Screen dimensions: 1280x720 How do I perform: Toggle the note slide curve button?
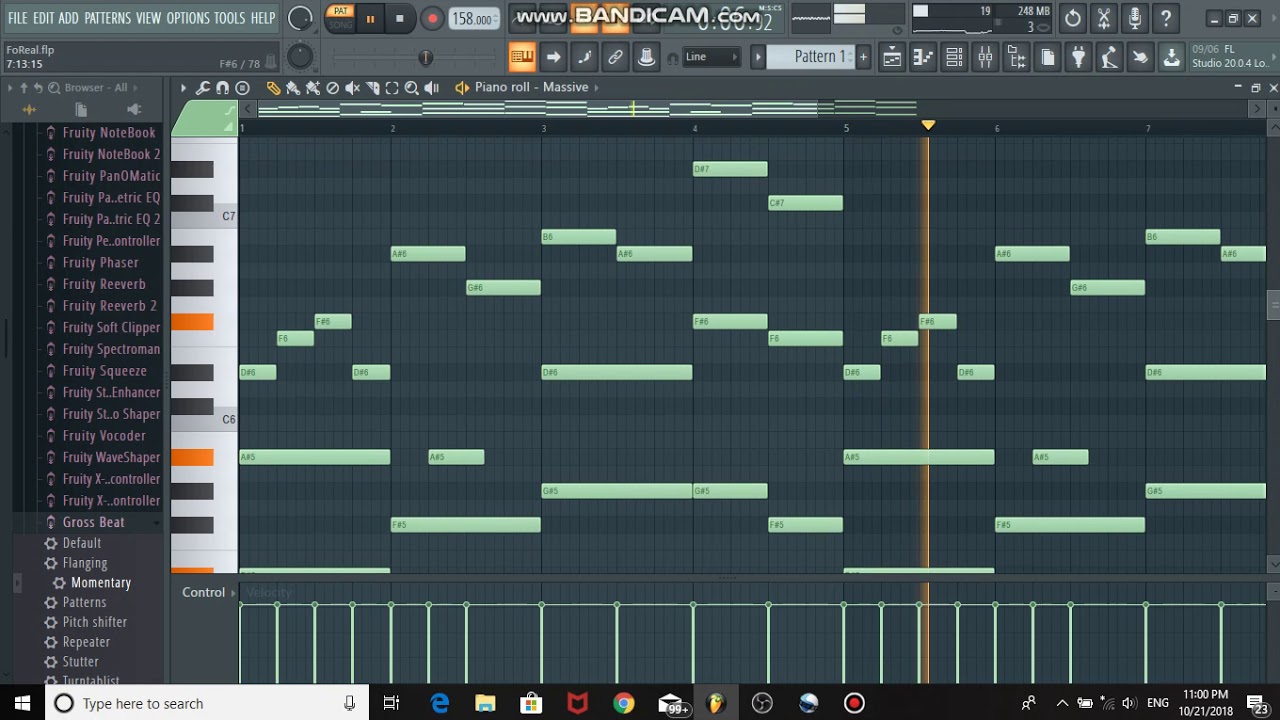click(584, 57)
